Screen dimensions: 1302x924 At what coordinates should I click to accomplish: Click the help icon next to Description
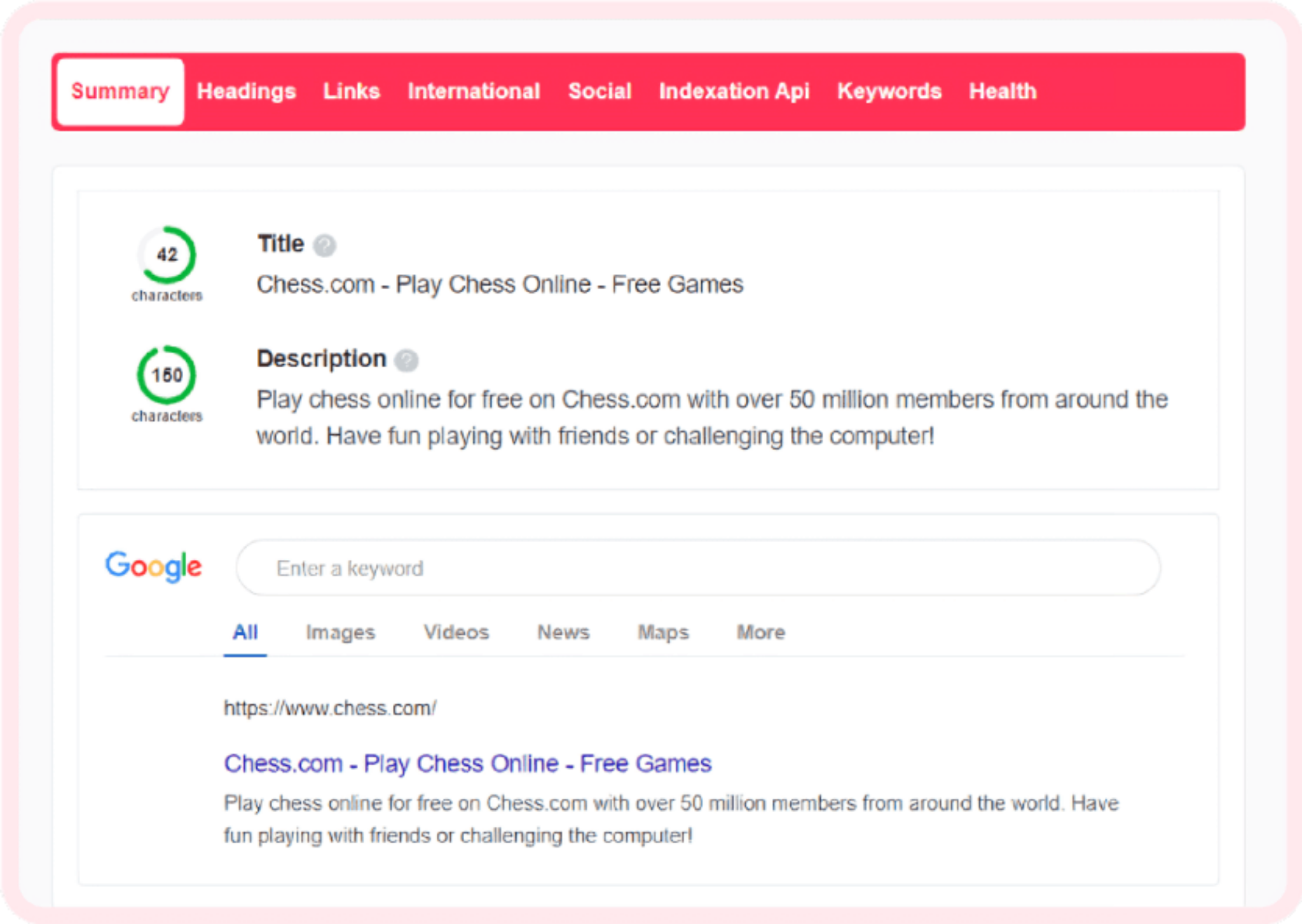(x=406, y=360)
